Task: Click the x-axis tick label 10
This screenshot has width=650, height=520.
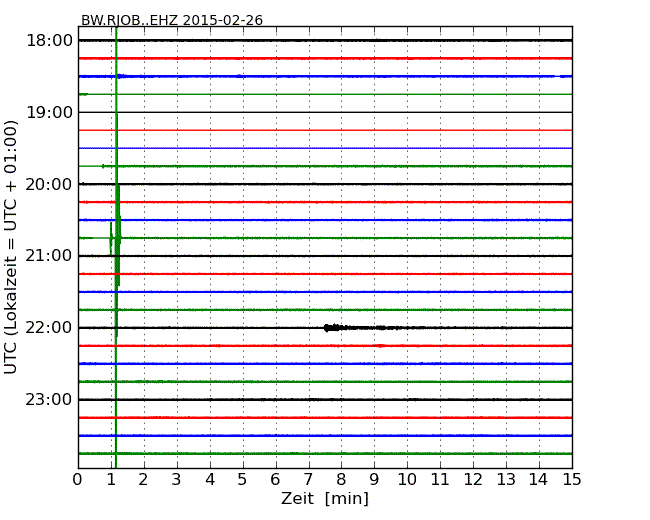Action: pos(407,480)
